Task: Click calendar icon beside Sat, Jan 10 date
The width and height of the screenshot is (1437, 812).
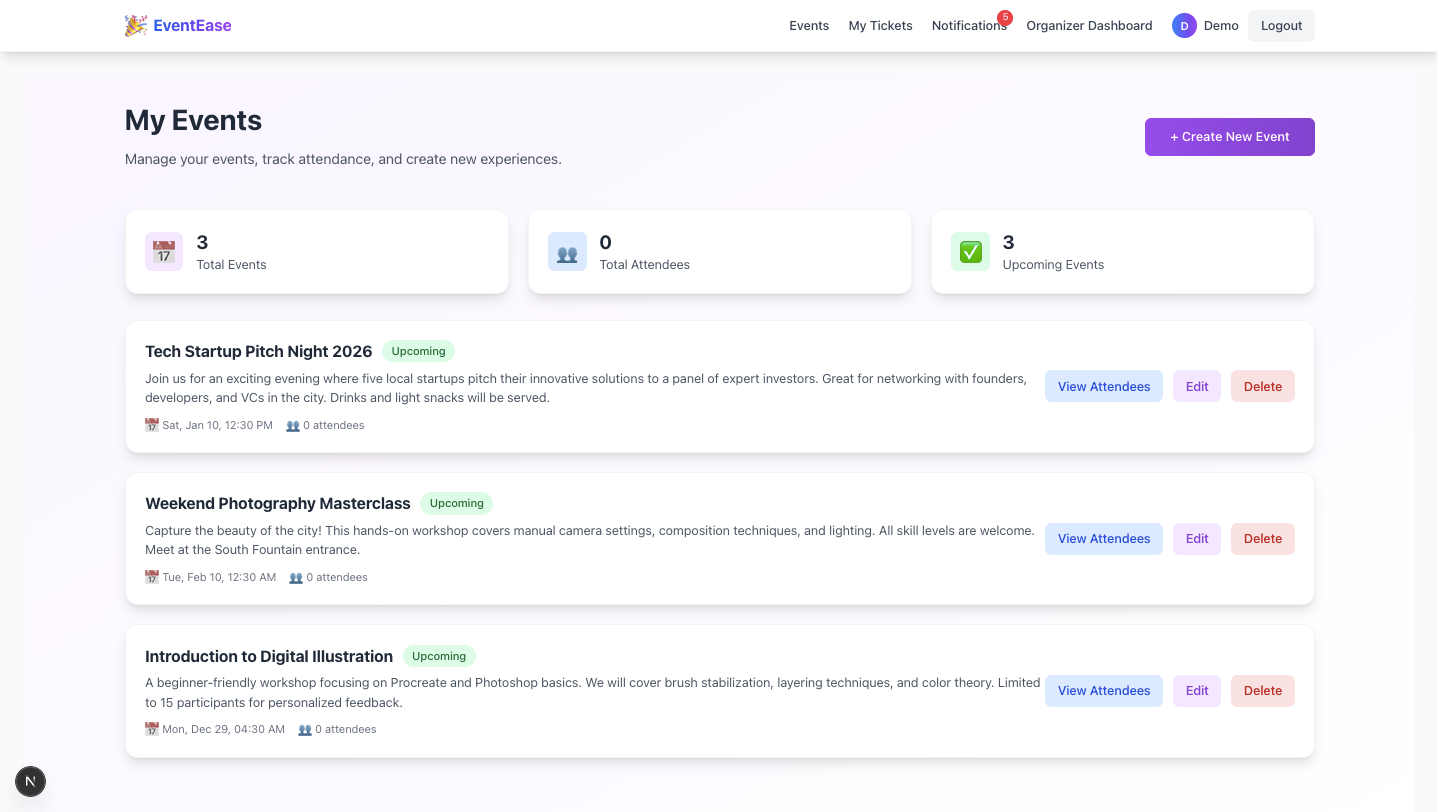Action: (152, 425)
